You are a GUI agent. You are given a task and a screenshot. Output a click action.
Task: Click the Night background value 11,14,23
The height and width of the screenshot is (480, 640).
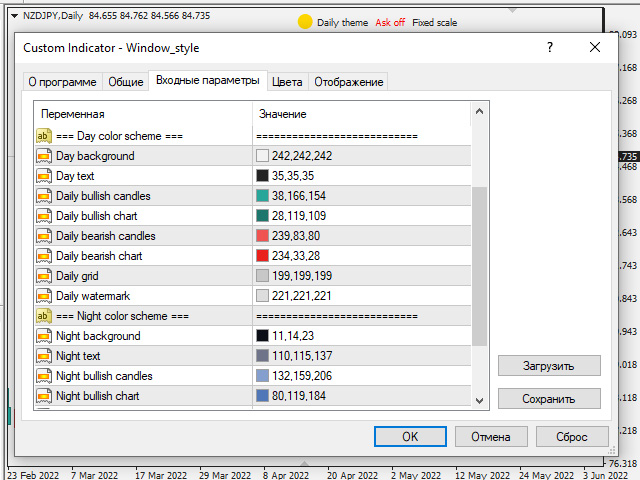tap(293, 336)
